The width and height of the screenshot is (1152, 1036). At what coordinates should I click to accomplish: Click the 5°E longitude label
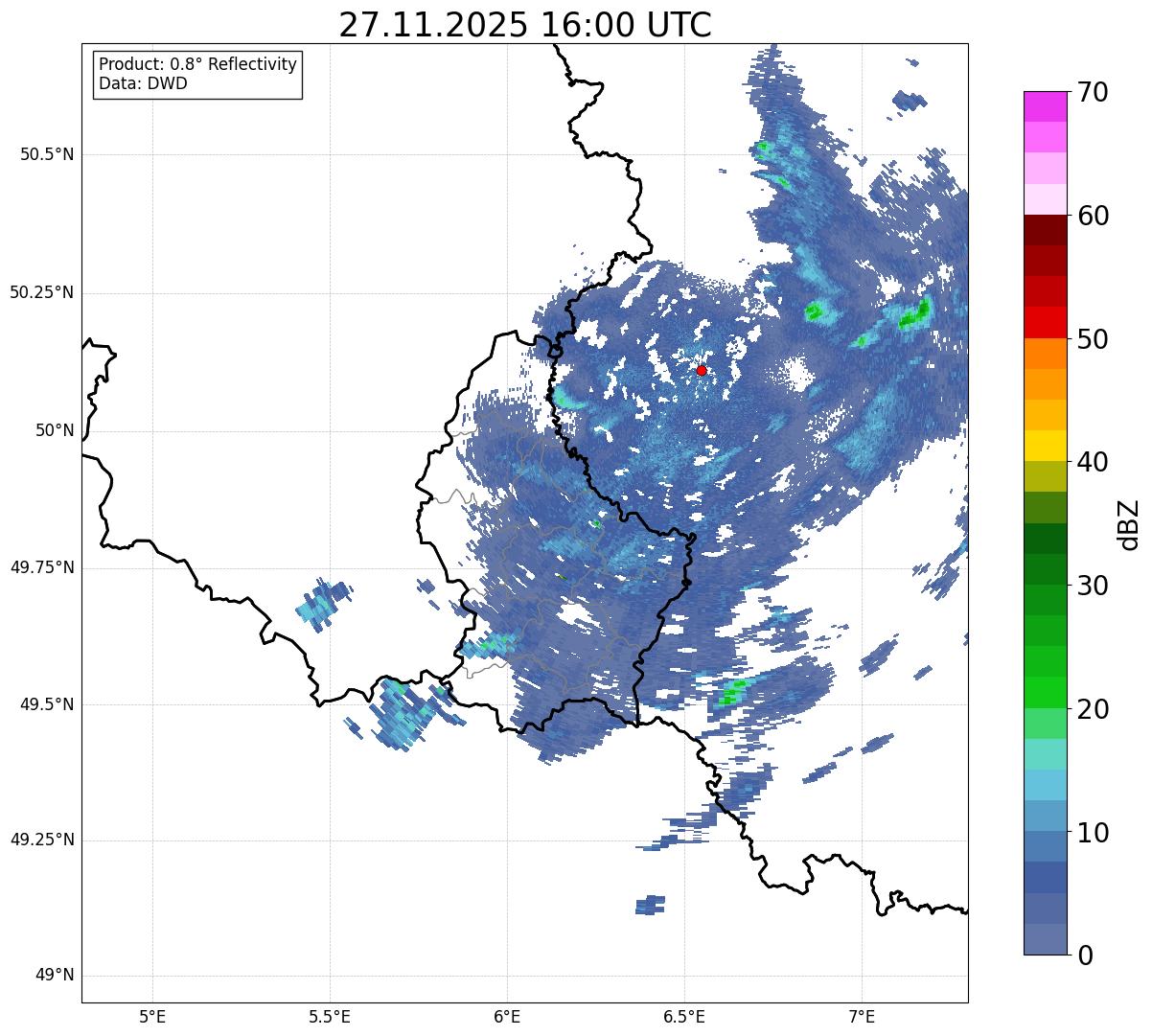152,1017
